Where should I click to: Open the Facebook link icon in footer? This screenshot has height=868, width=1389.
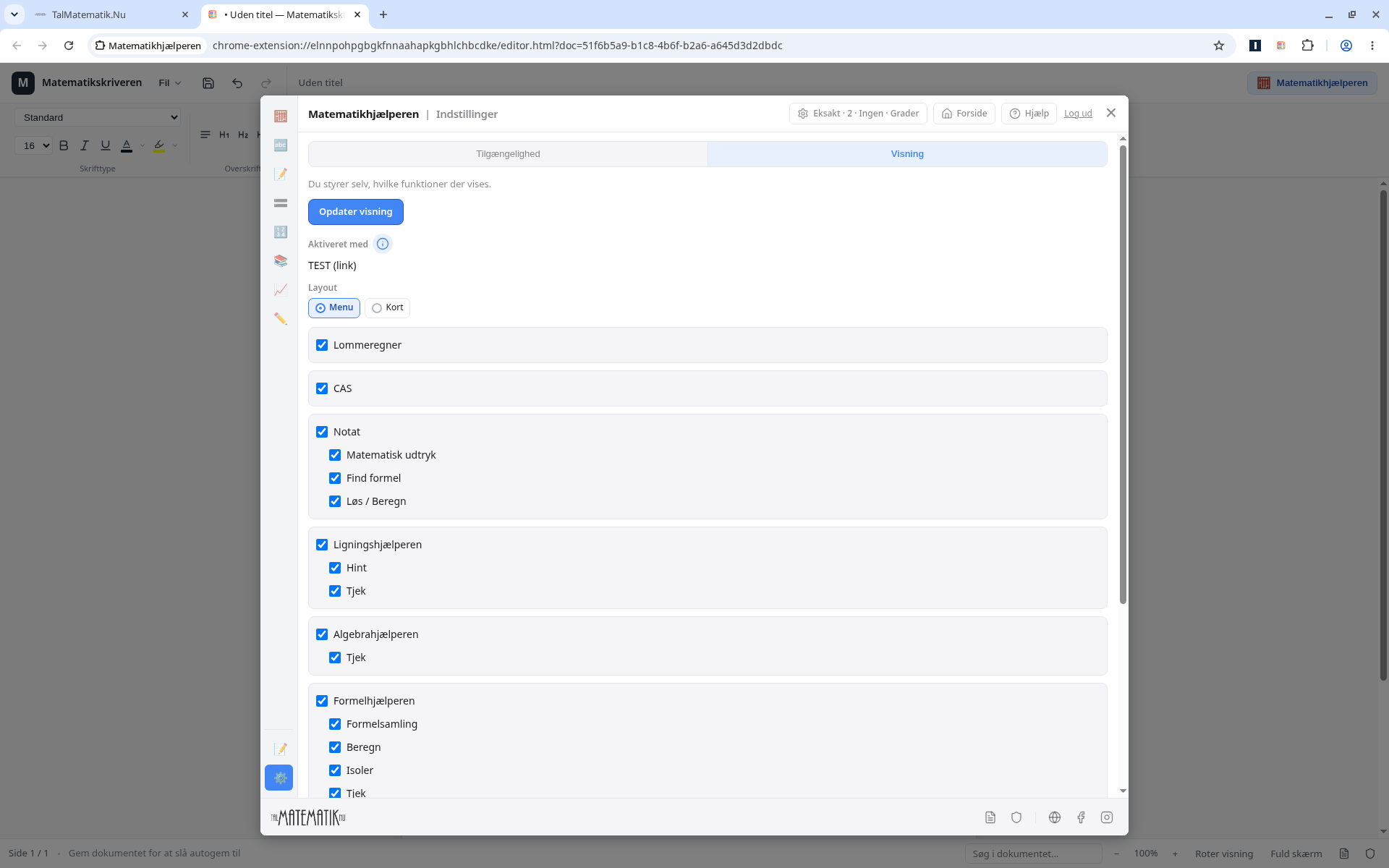[x=1081, y=817]
